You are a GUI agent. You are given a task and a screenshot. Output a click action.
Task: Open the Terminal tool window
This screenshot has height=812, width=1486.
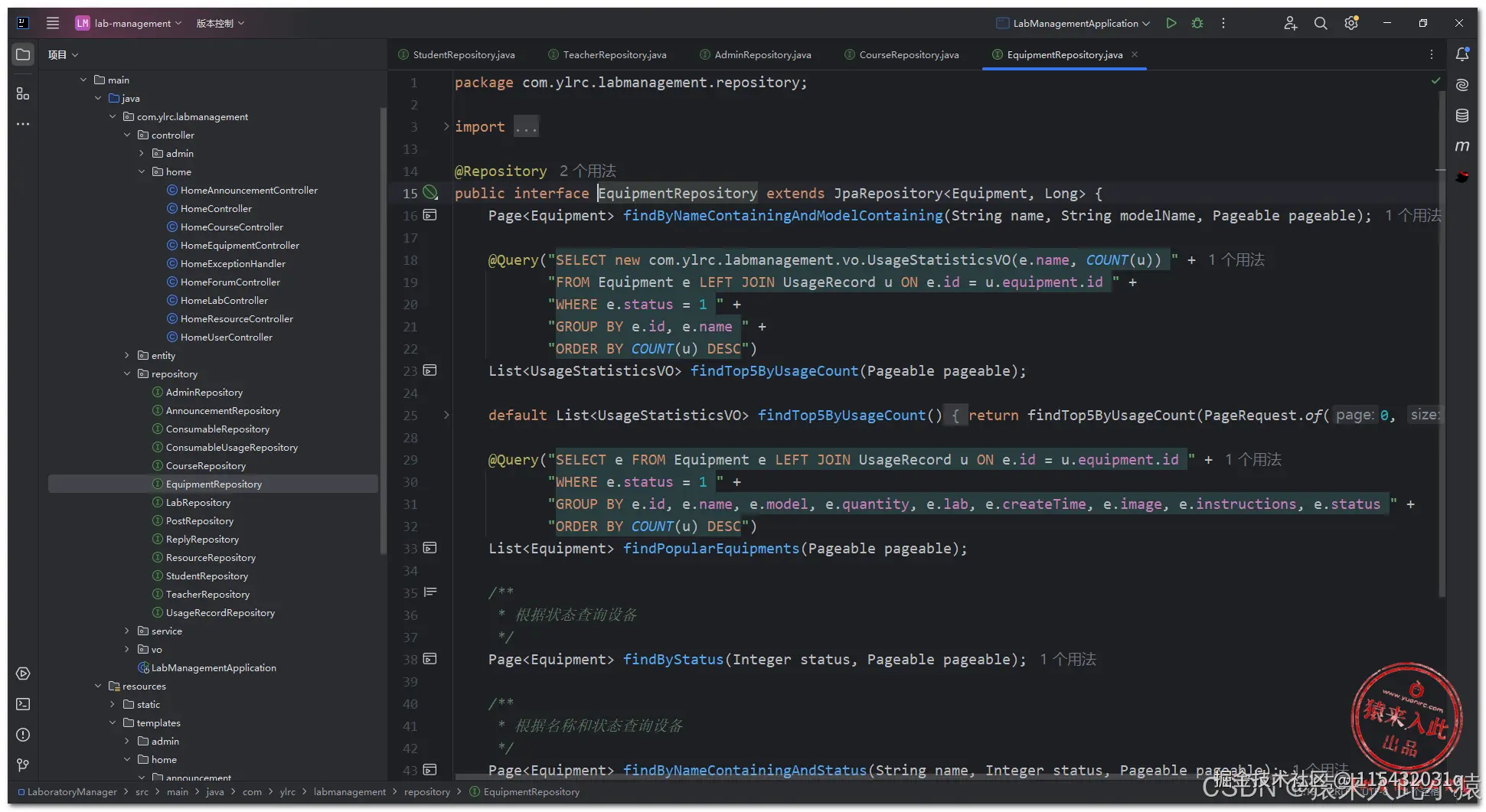(x=23, y=704)
